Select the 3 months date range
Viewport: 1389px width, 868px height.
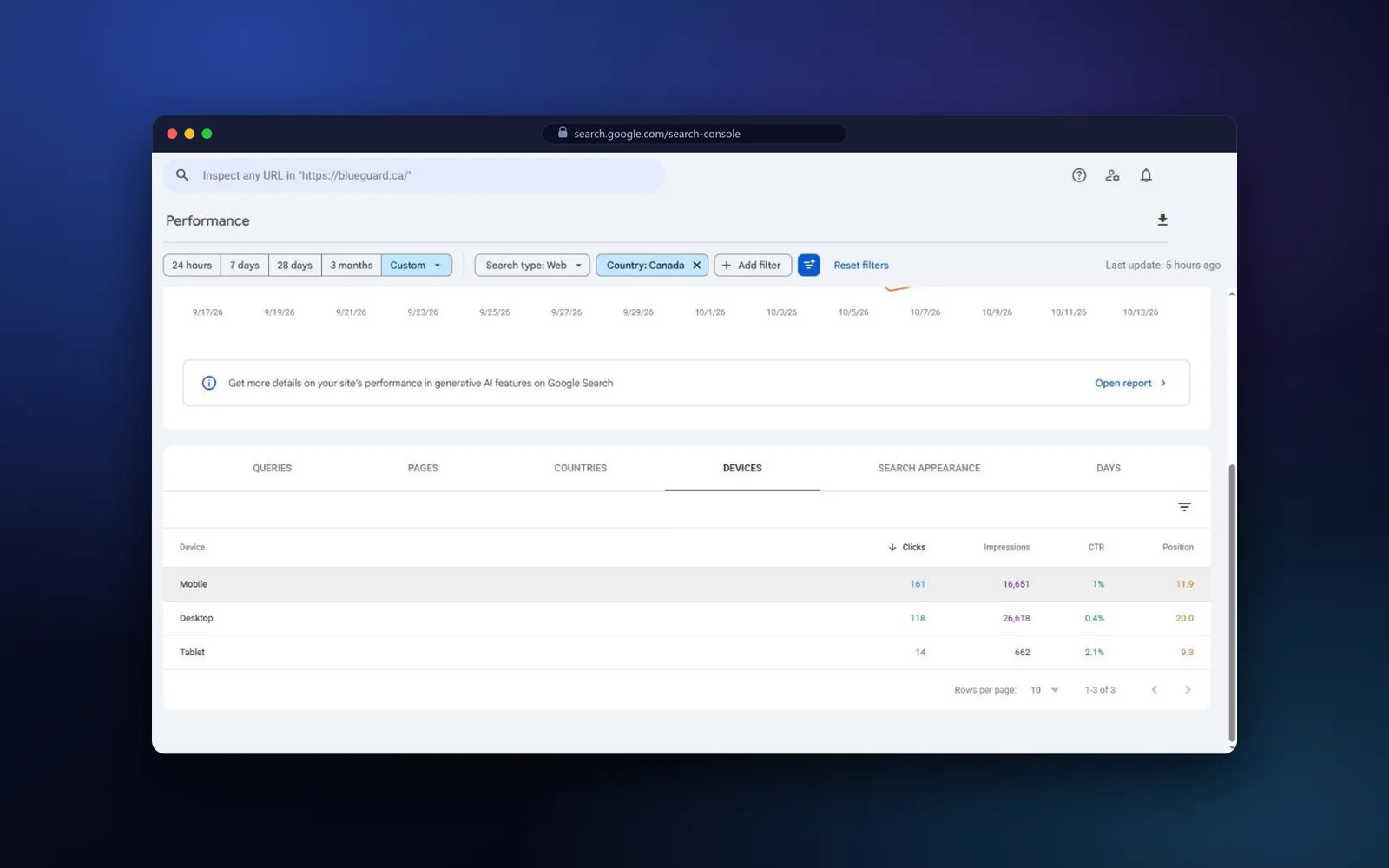tap(352, 266)
